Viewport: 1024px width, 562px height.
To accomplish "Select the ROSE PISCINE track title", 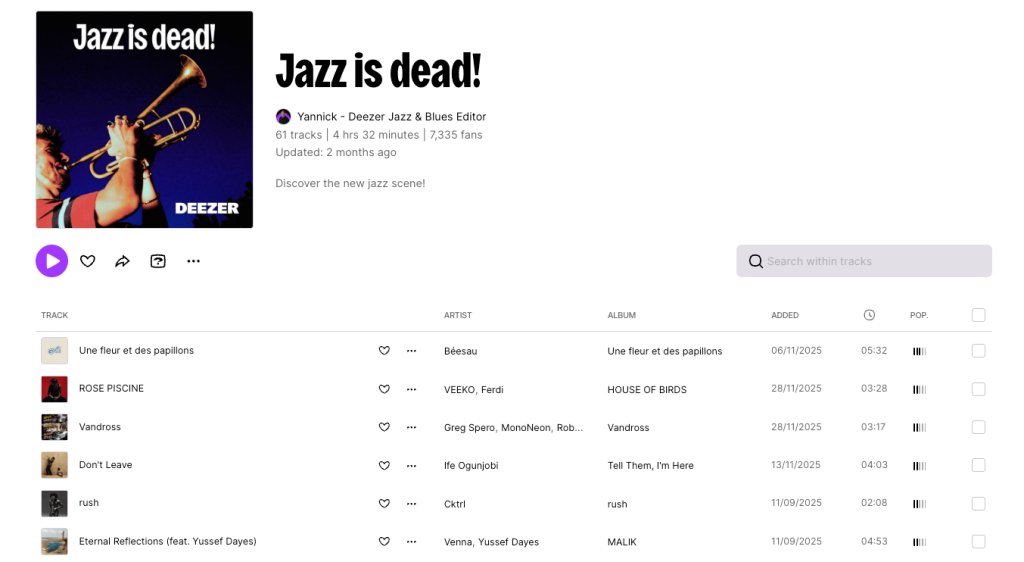I will click(x=111, y=388).
